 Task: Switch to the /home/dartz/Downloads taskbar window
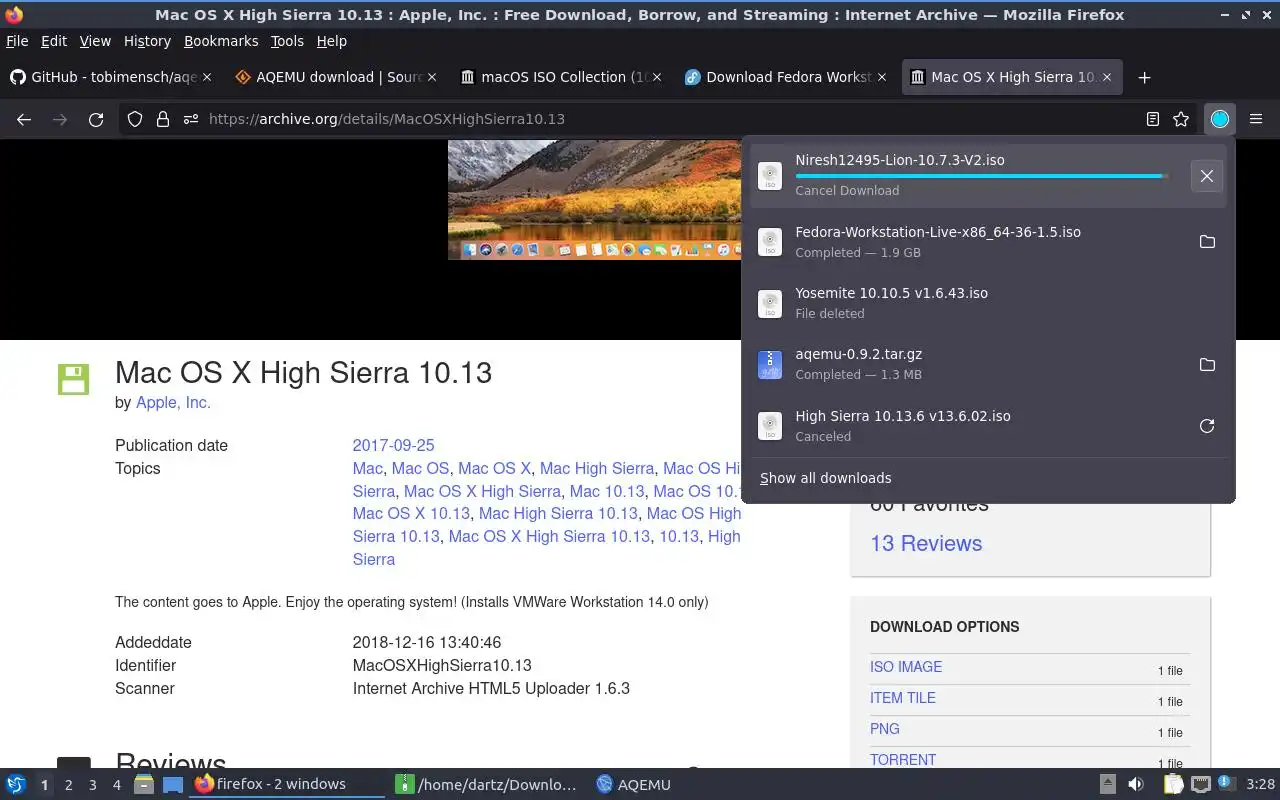click(487, 785)
